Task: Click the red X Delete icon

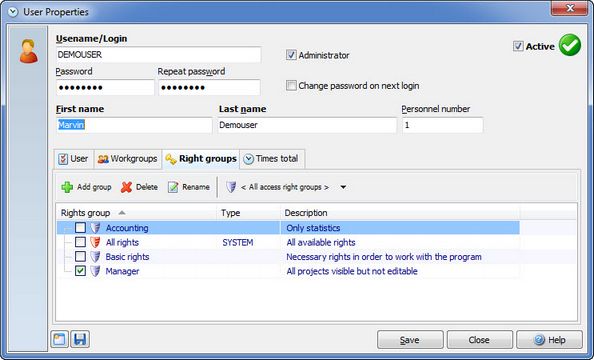Action: 126,187
